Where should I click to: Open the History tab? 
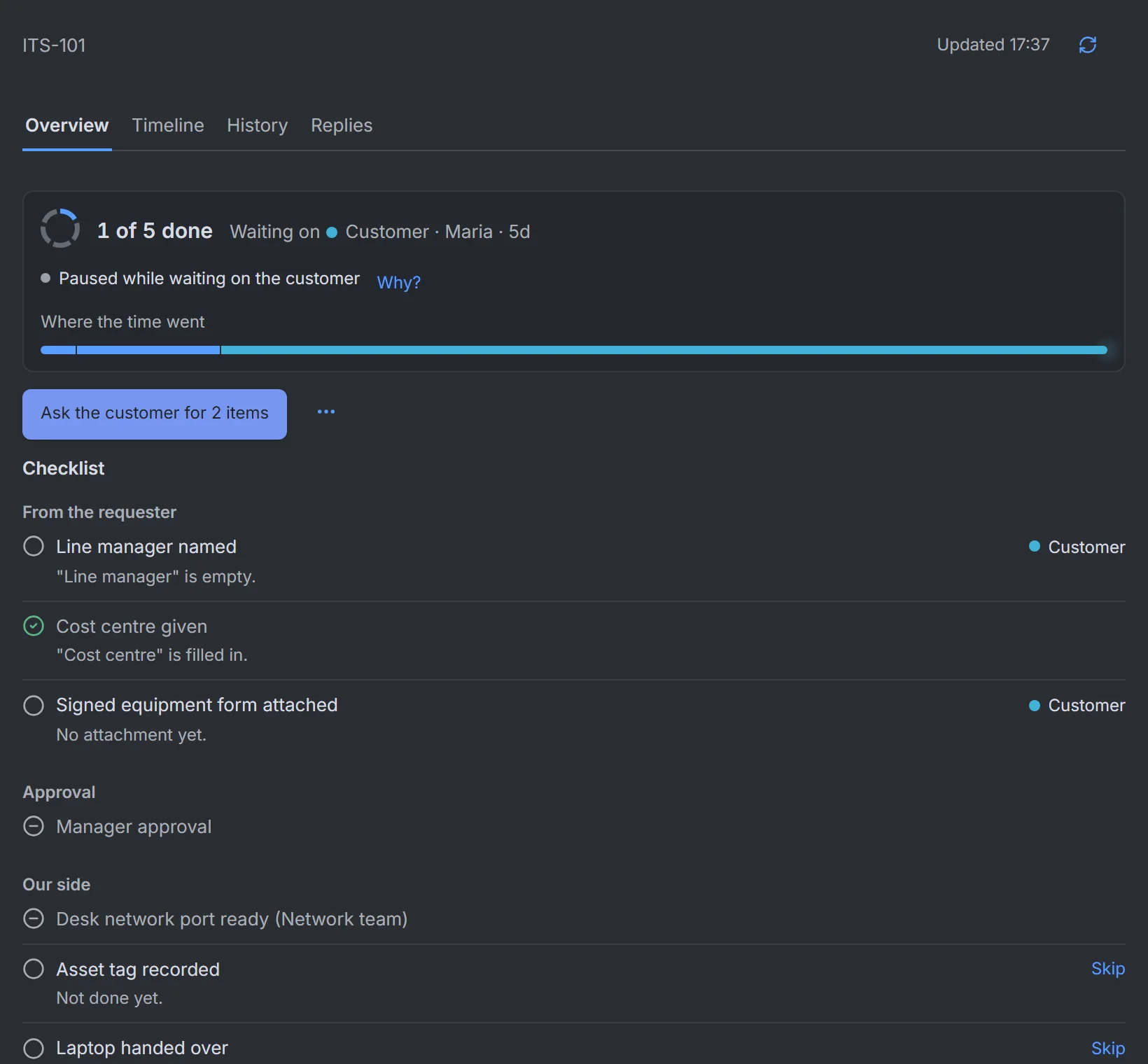[258, 125]
